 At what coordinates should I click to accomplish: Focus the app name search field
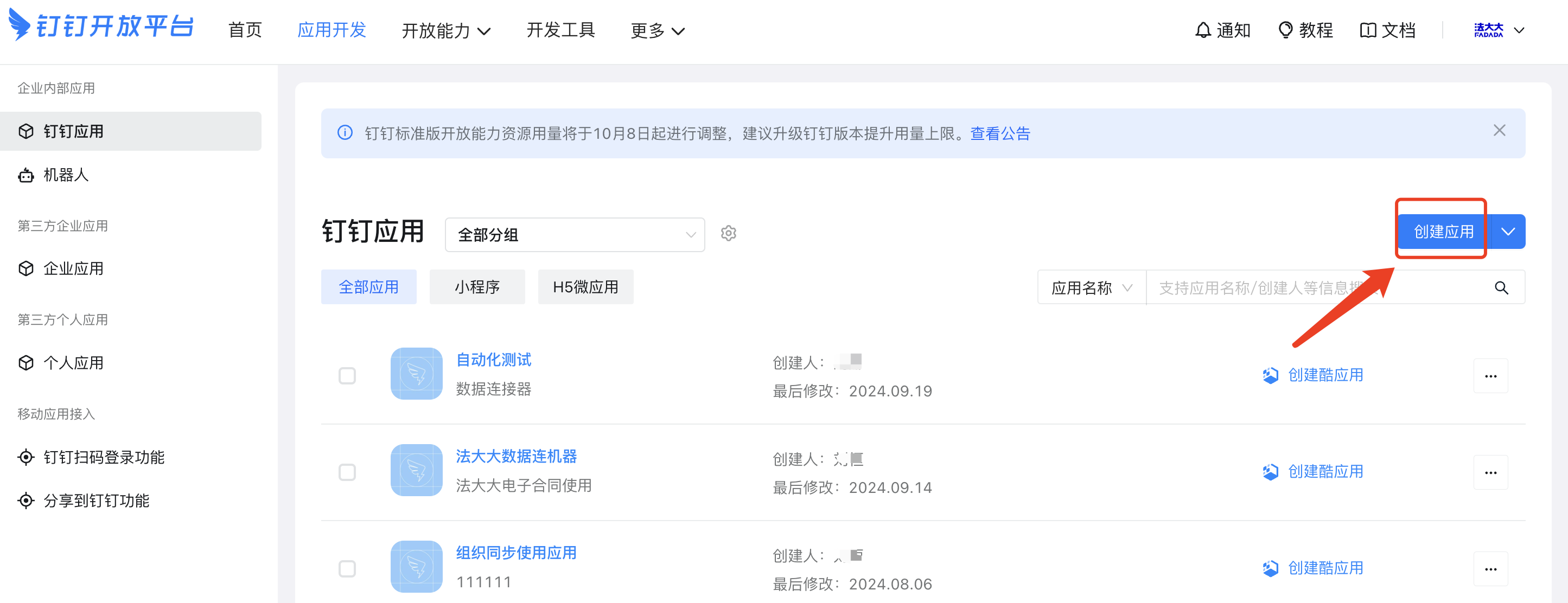(1318, 287)
